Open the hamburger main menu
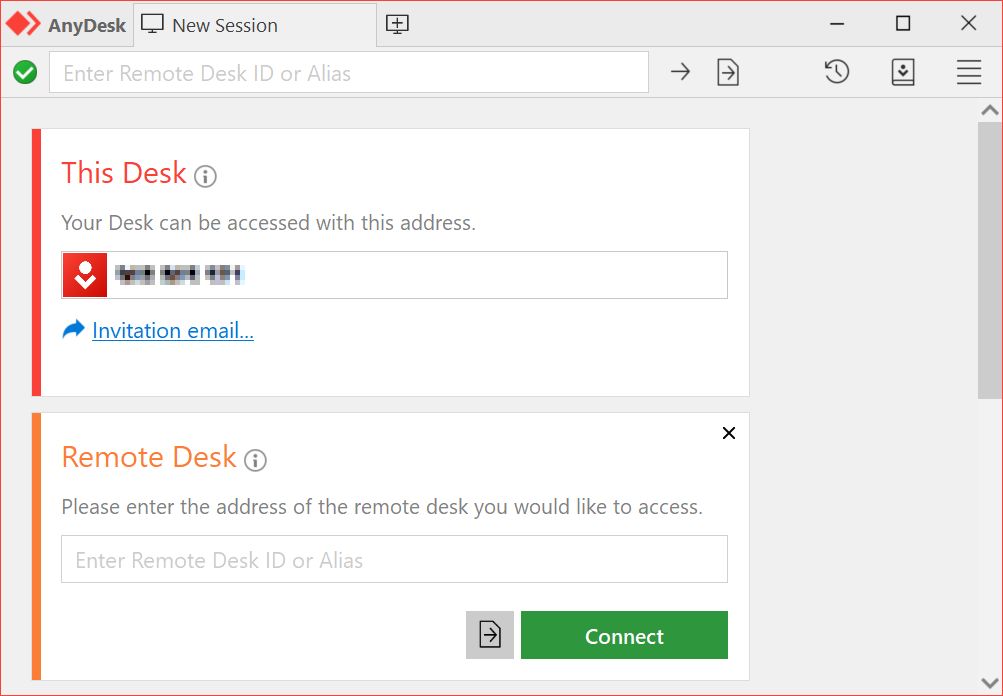1003x696 pixels. point(969,72)
